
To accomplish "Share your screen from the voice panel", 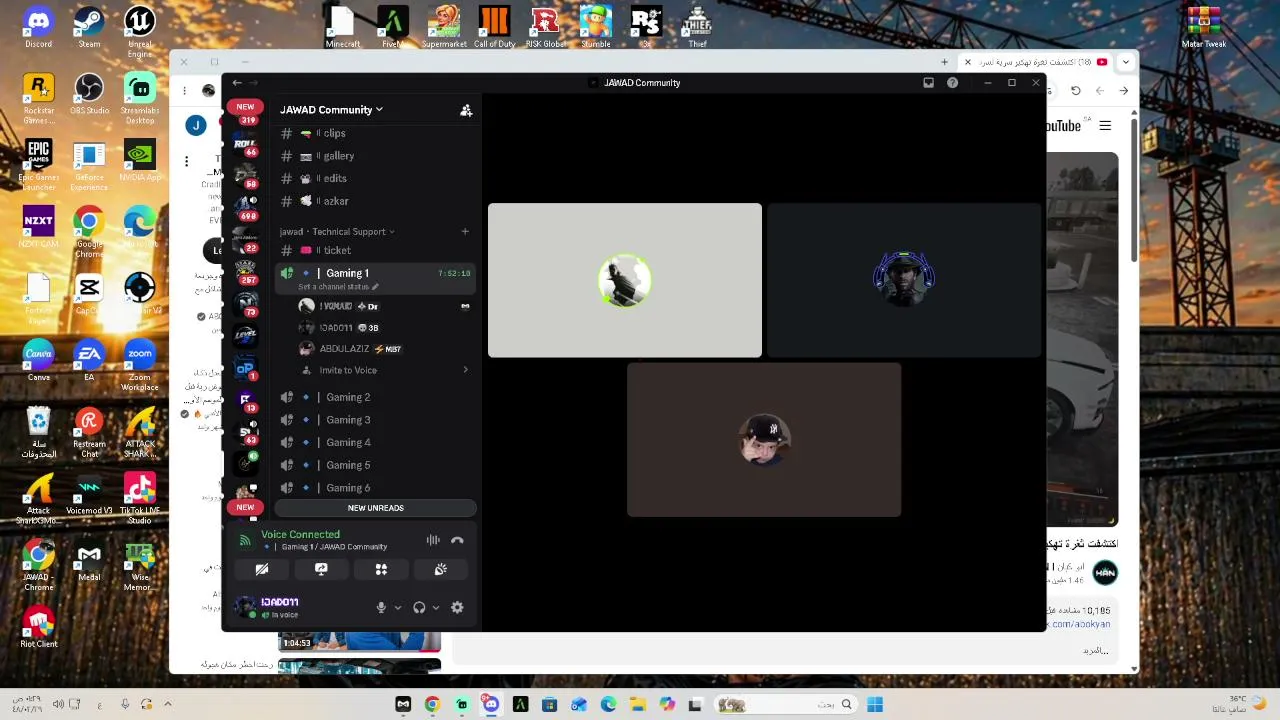I will tap(321, 569).
